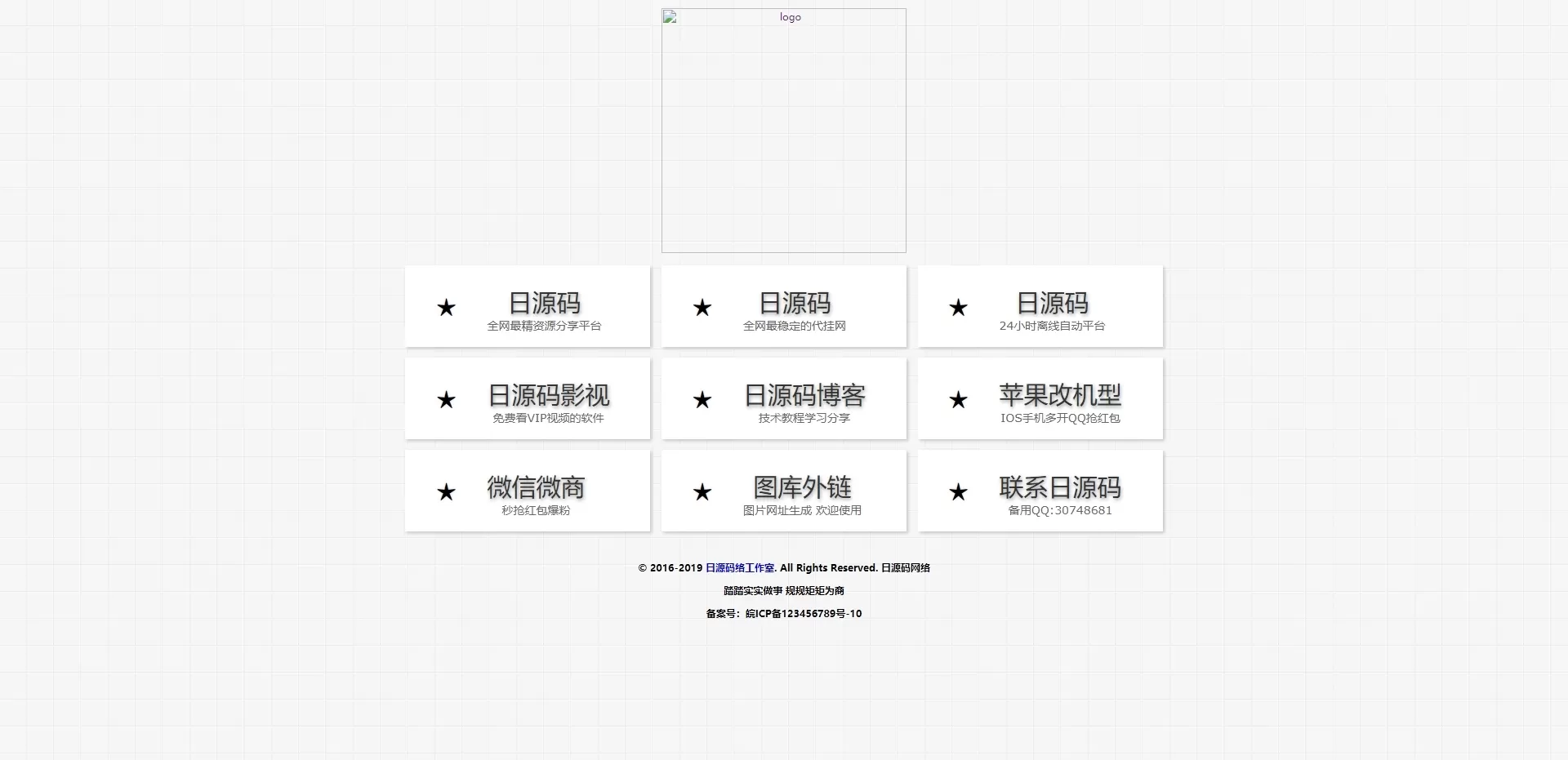Click subtitle 24小时离线自动平台

tap(1052, 326)
